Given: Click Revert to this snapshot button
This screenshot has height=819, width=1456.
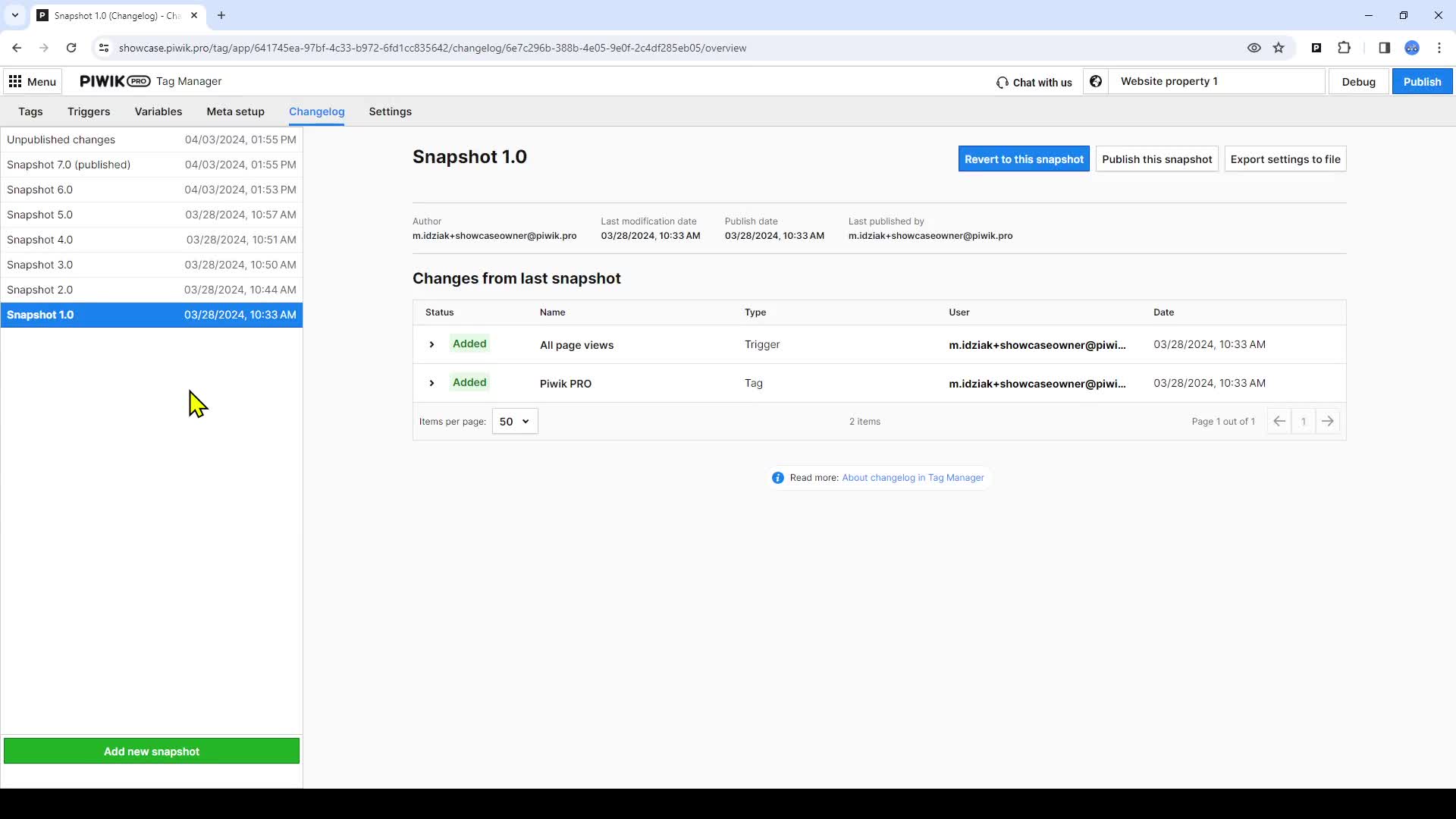Looking at the screenshot, I should coord(1023,159).
